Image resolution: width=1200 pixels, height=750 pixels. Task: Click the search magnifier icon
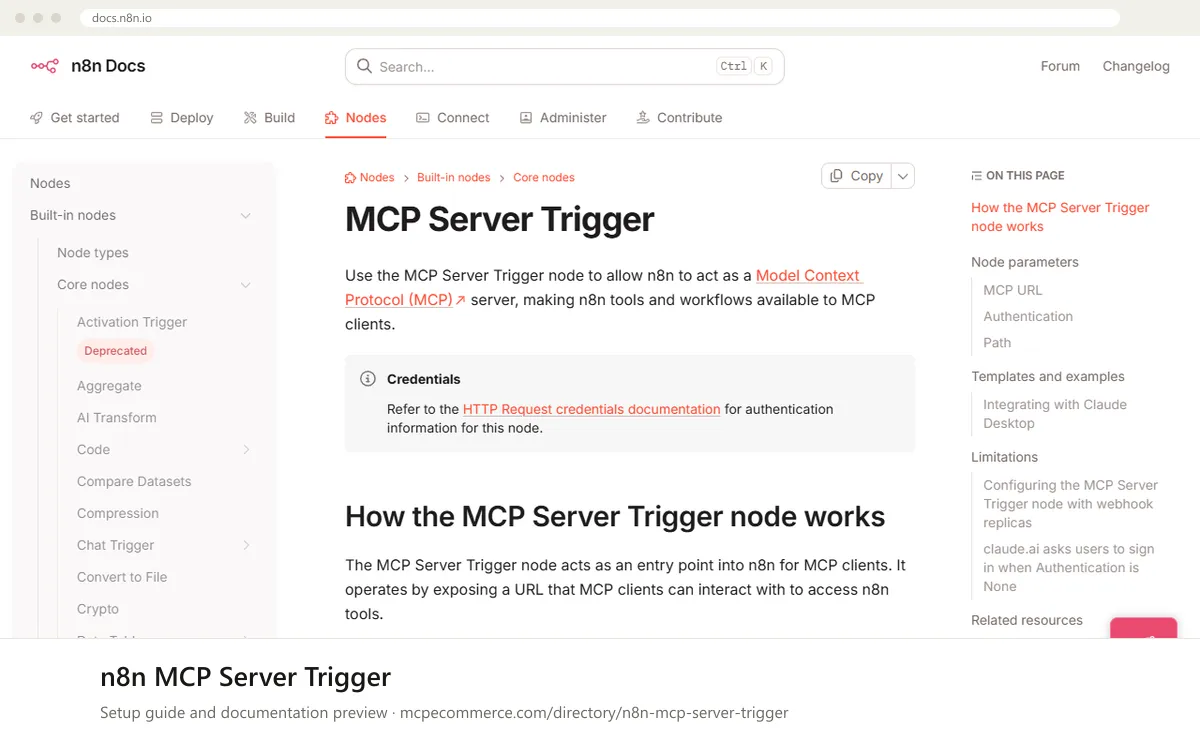tap(364, 67)
